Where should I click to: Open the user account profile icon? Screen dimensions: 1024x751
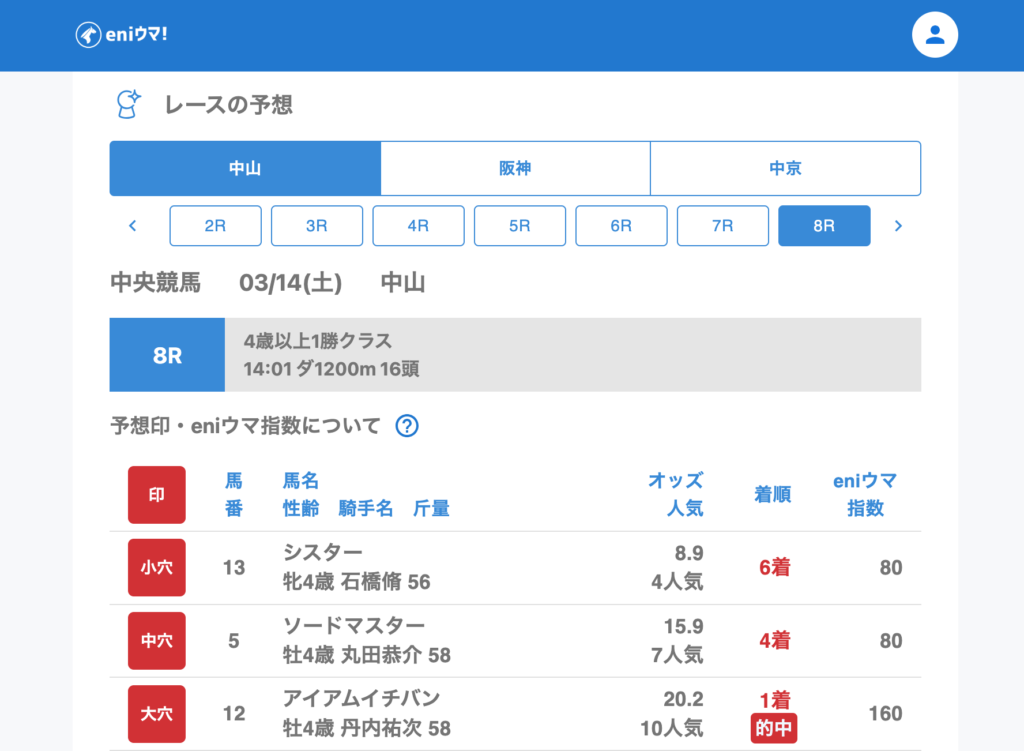point(935,35)
